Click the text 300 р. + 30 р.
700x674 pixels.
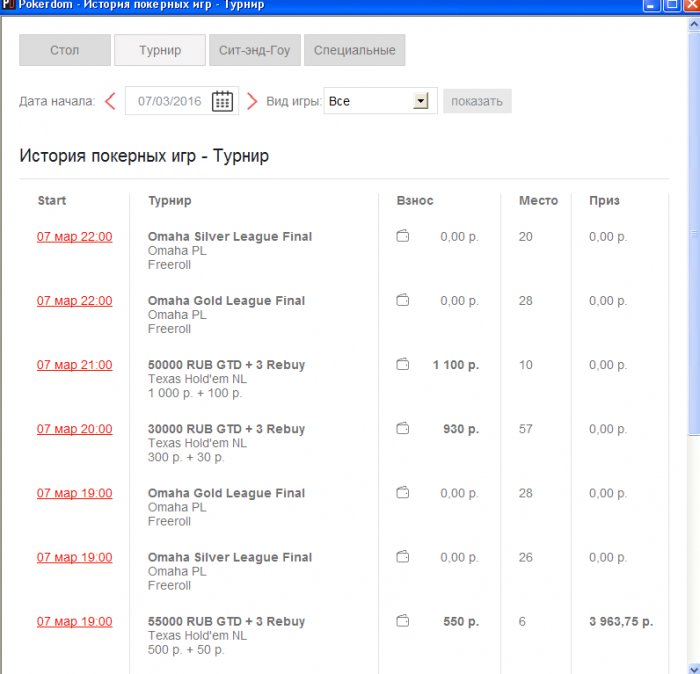tap(186, 458)
